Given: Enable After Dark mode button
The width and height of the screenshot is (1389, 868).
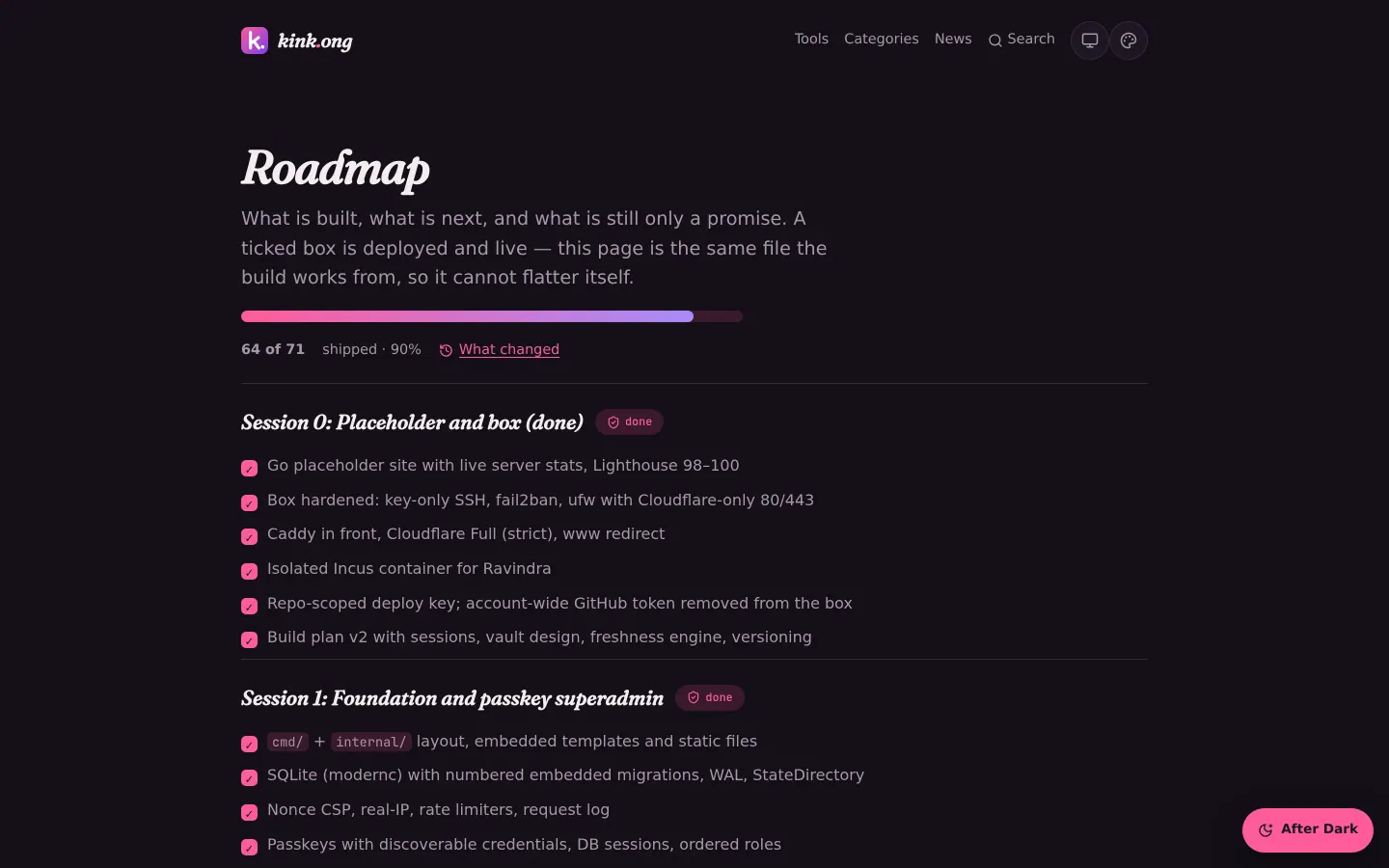Looking at the screenshot, I should click(x=1307, y=829).
